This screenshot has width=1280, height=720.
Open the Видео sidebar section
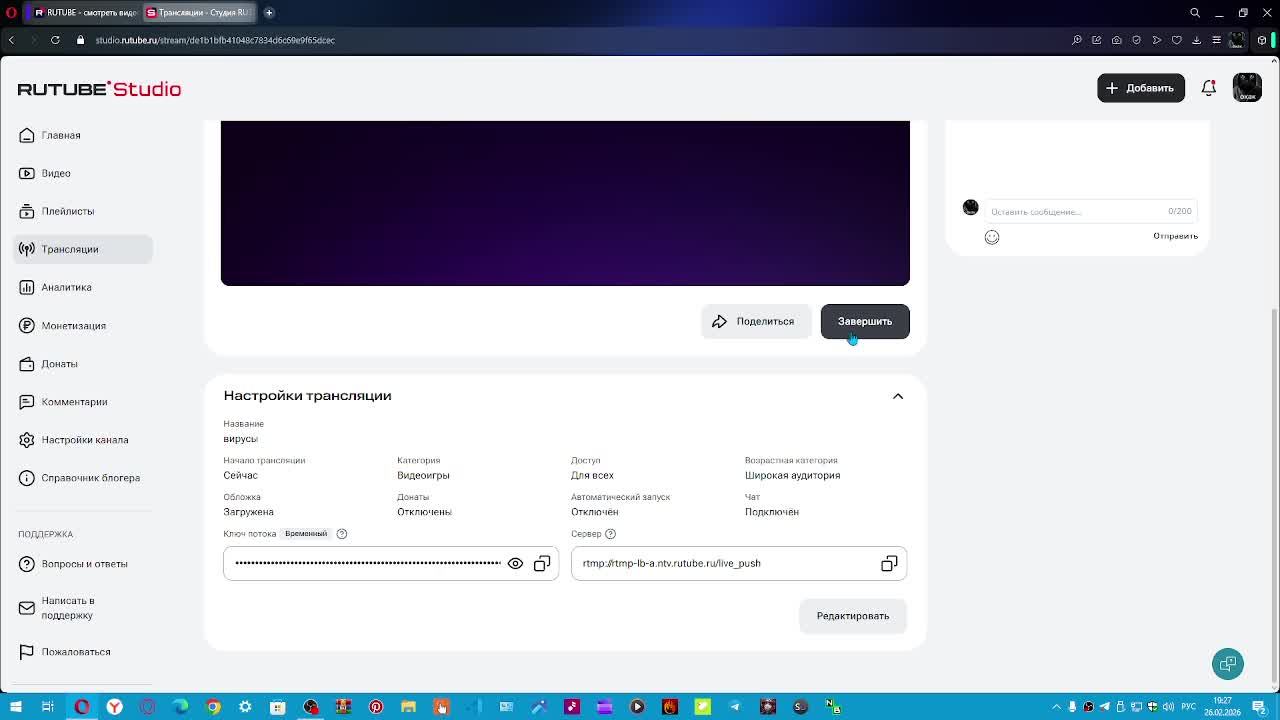click(83, 173)
